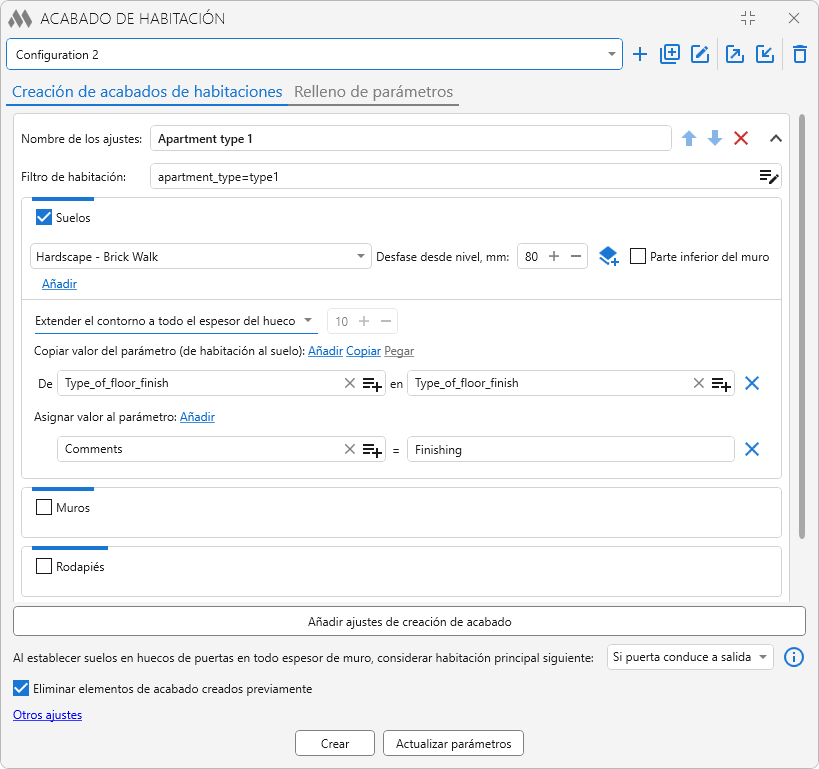Open the 'Otros ajustes' link
The width and height of the screenshot is (819, 769).
point(48,715)
